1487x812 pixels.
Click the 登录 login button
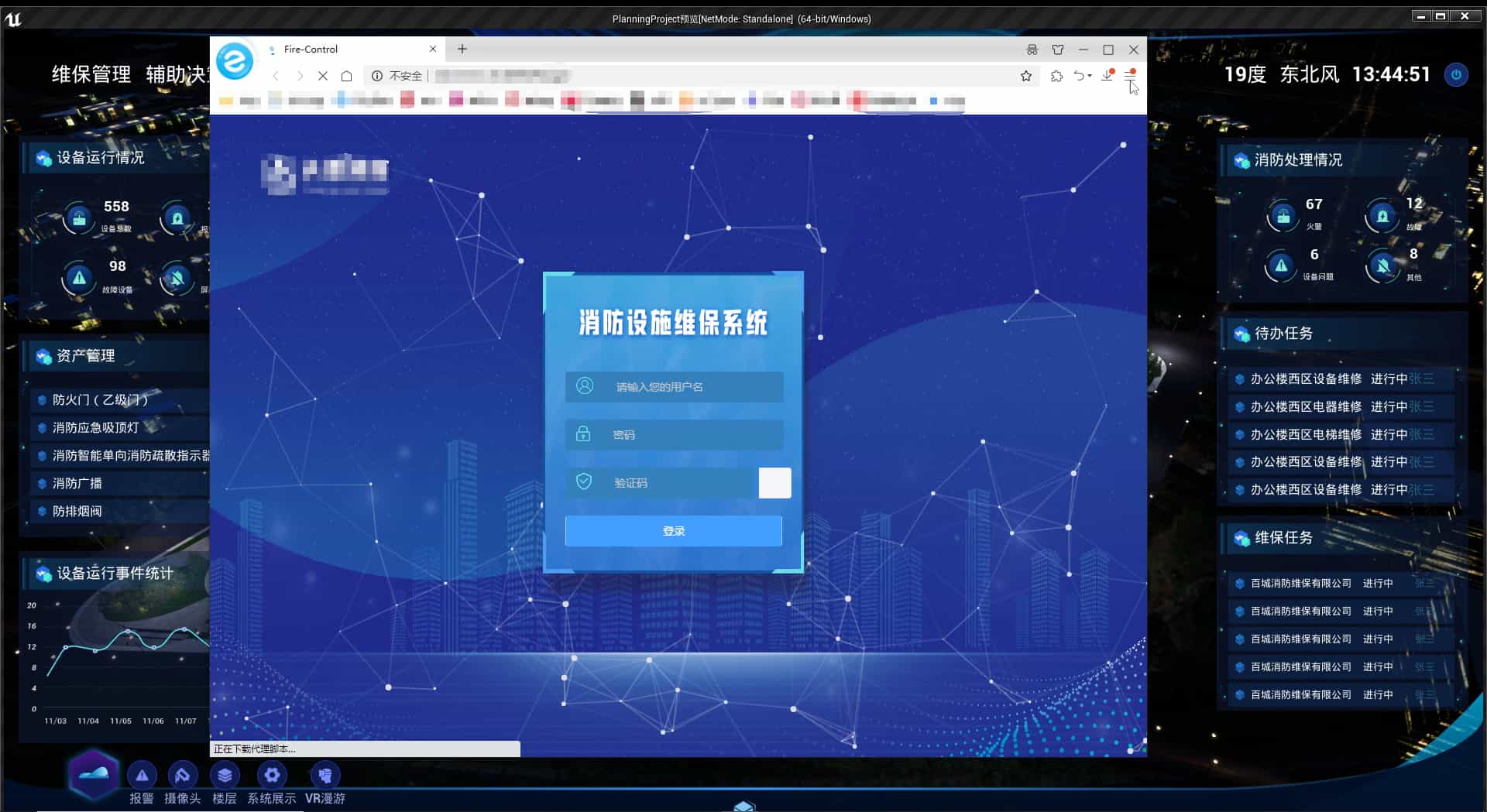pos(673,531)
